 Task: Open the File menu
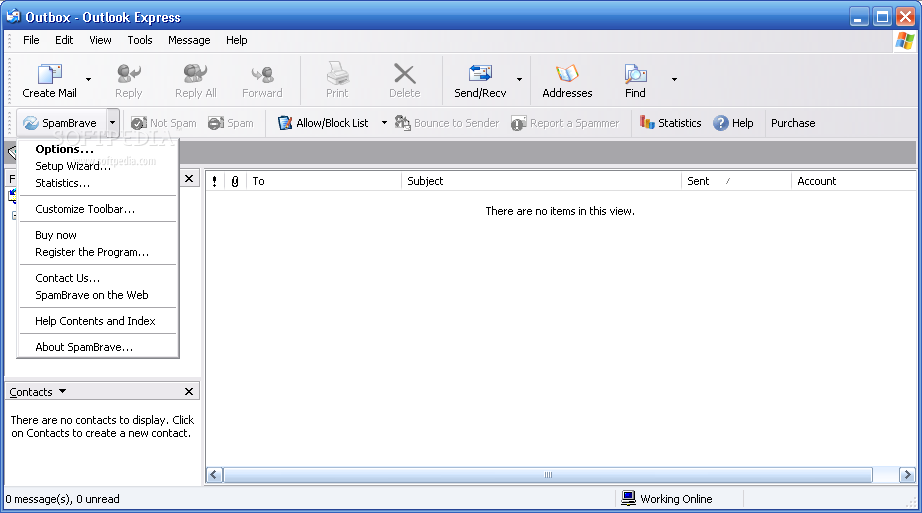coord(31,40)
